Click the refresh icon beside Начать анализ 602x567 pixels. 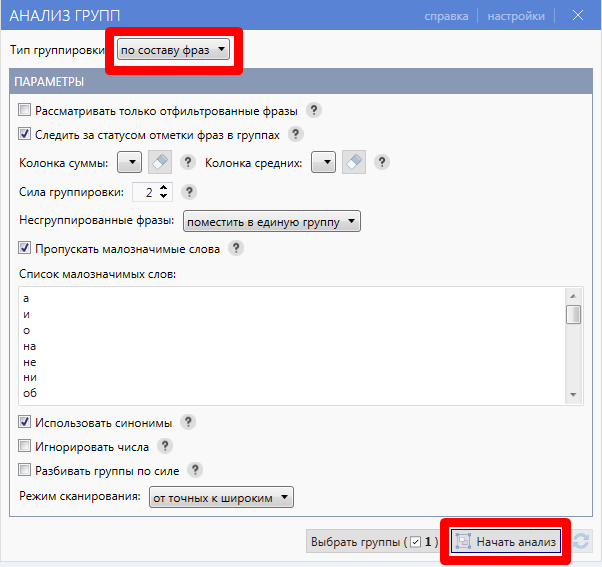pos(583,542)
